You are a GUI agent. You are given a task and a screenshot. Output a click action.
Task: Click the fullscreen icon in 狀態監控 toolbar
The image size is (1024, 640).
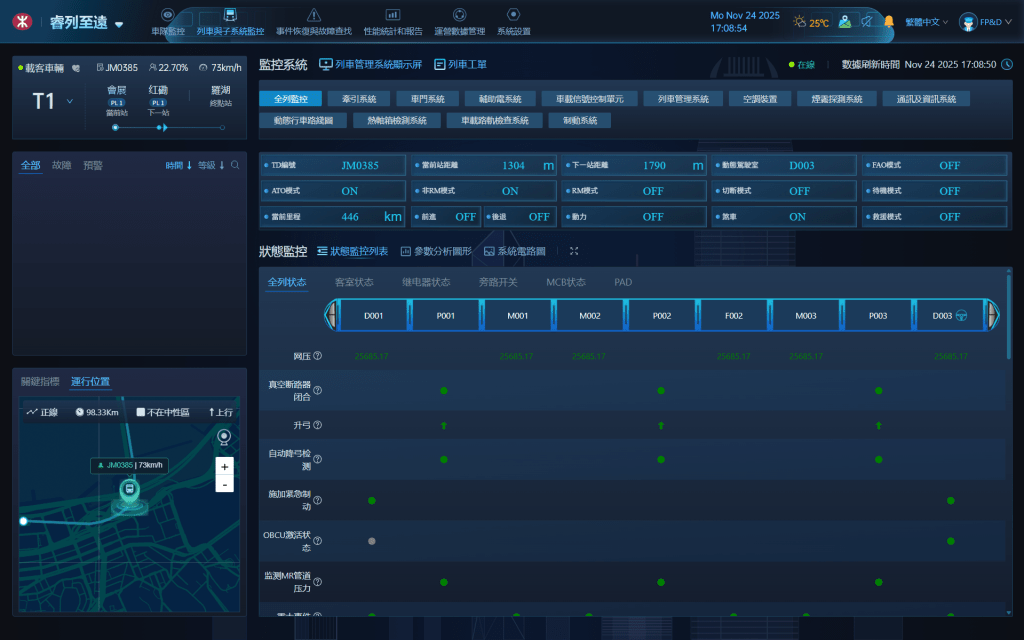tap(573, 252)
